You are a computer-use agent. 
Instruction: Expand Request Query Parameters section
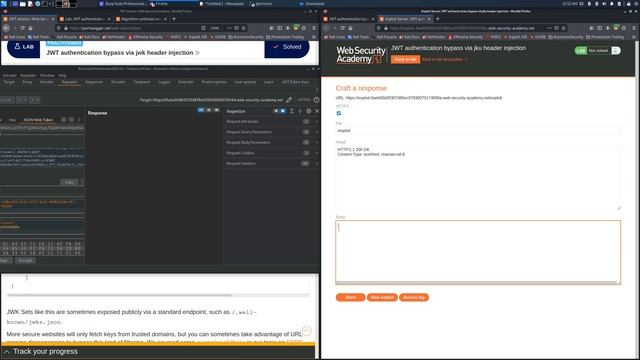pyautogui.click(x=271, y=132)
